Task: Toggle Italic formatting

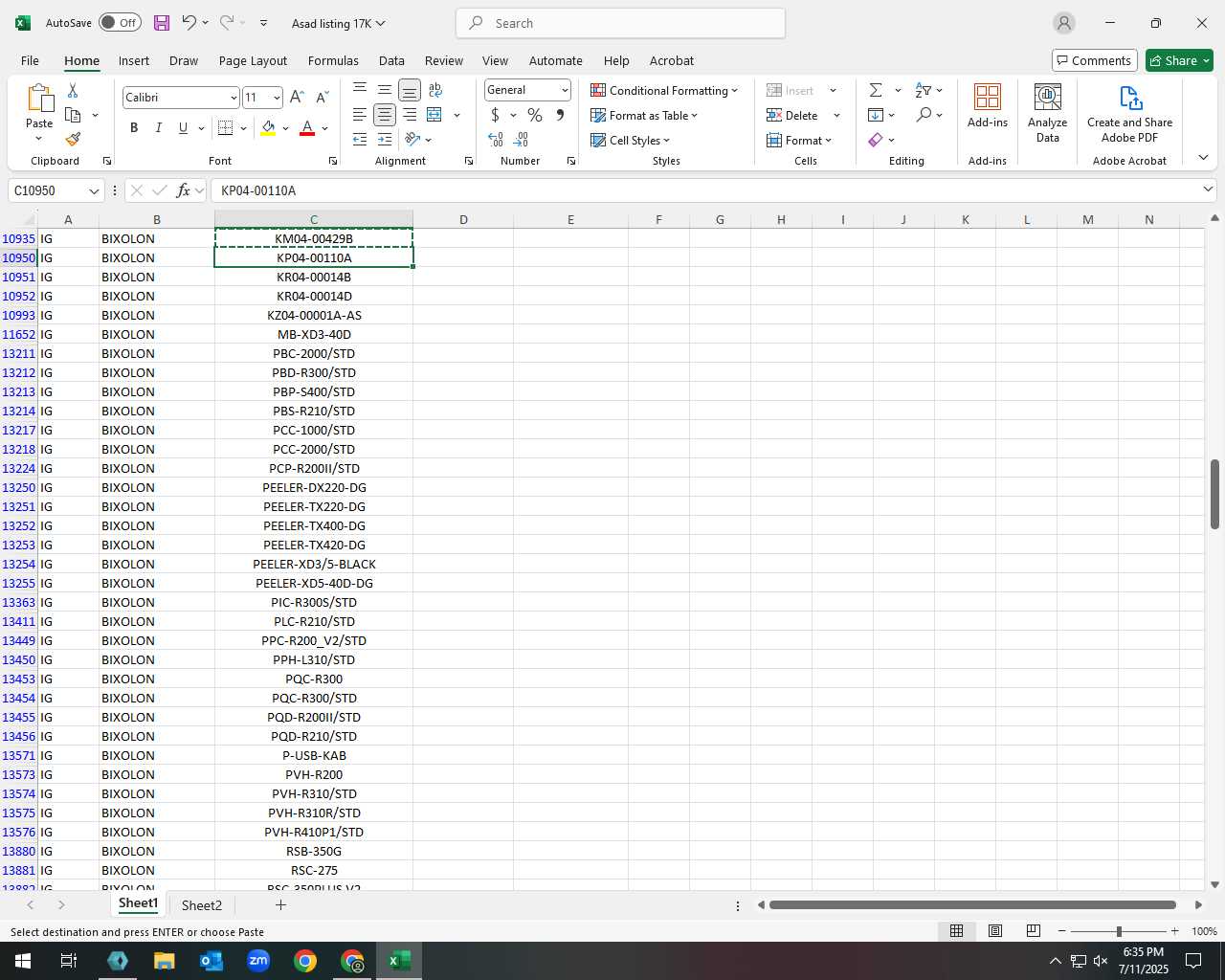Action: tap(159, 128)
